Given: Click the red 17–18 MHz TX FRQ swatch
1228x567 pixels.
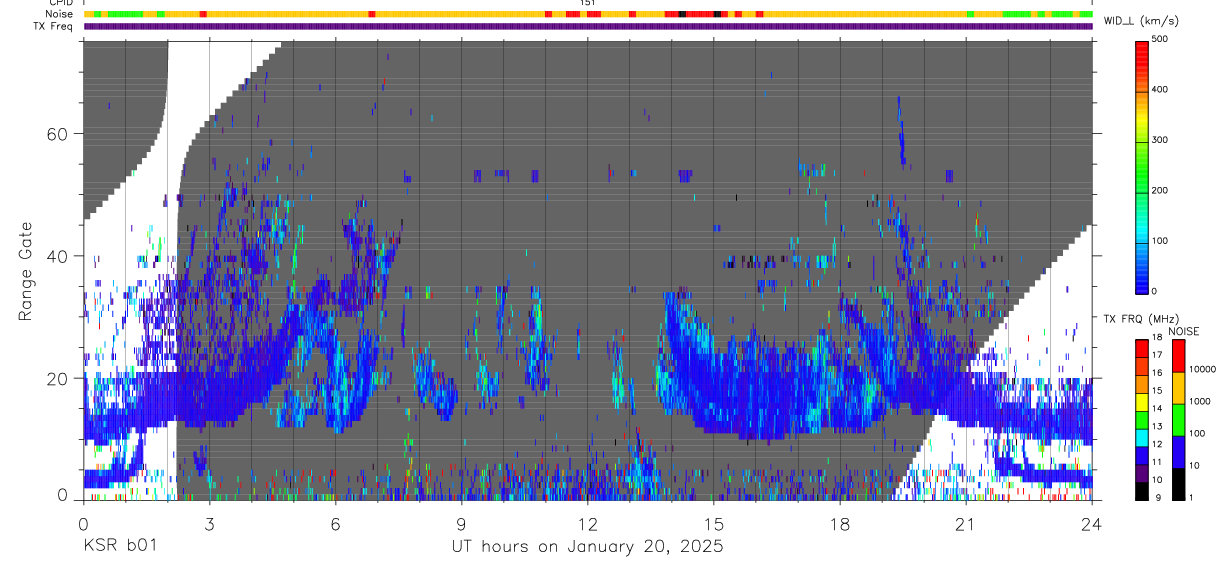Looking at the screenshot, I should tap(1142, 347).
